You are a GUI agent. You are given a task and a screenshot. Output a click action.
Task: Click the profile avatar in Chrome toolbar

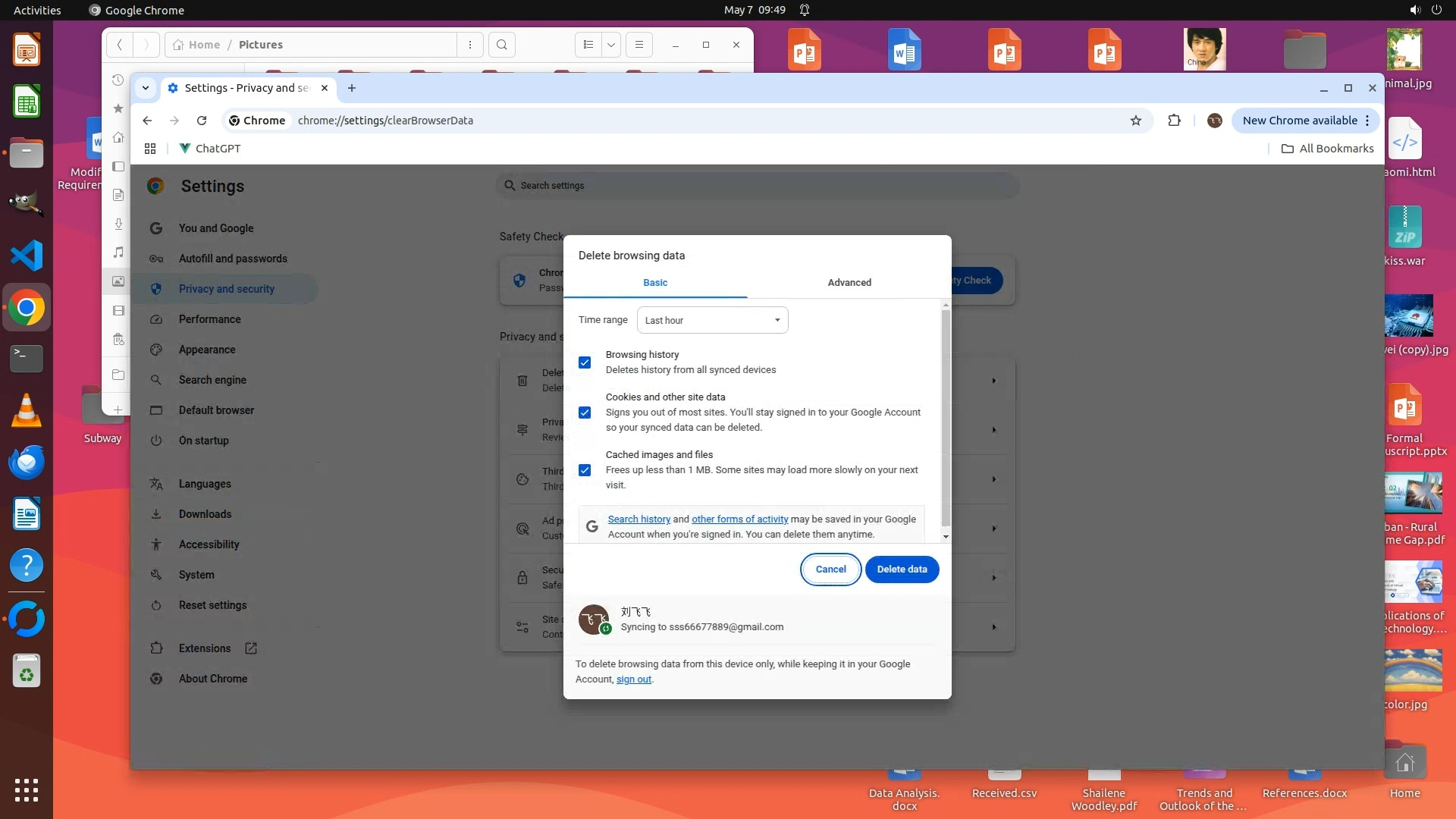point(1214,121)
